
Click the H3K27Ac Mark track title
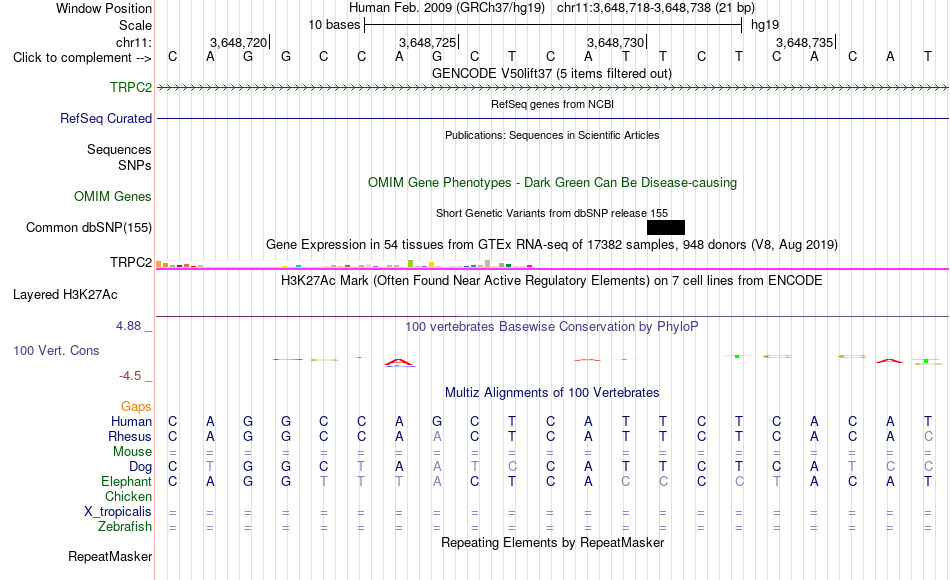pyautogui.click(x=552, y=281)
